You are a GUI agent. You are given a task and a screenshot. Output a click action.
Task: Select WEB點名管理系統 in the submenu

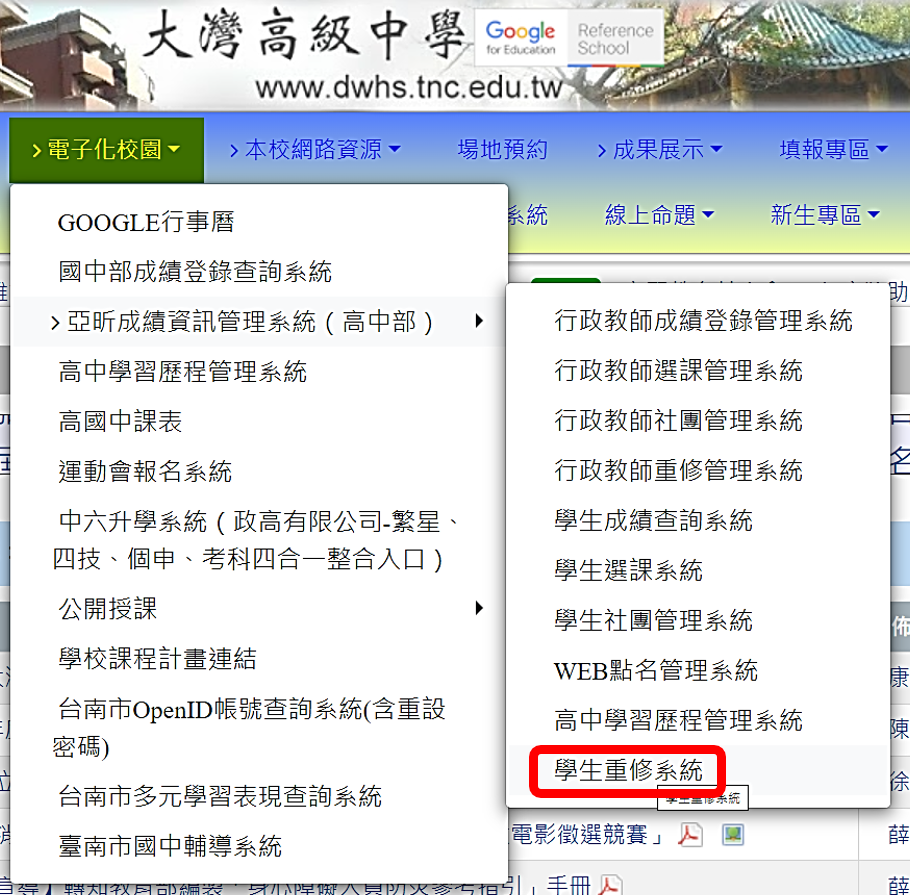pos(656,671)
